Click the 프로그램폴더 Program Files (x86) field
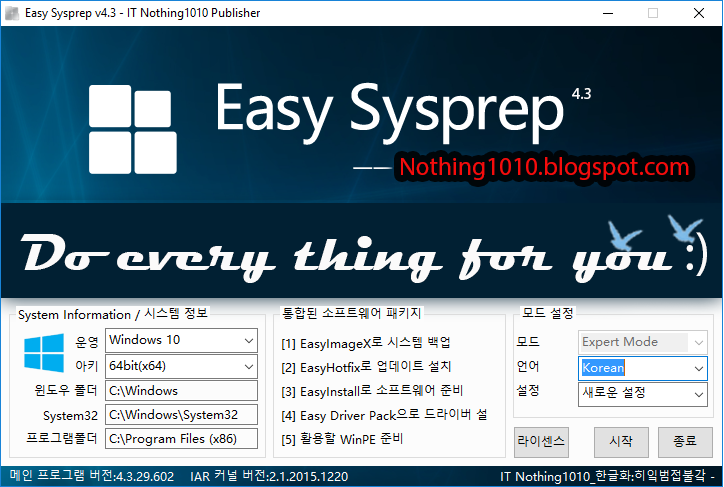 [181, 439]
